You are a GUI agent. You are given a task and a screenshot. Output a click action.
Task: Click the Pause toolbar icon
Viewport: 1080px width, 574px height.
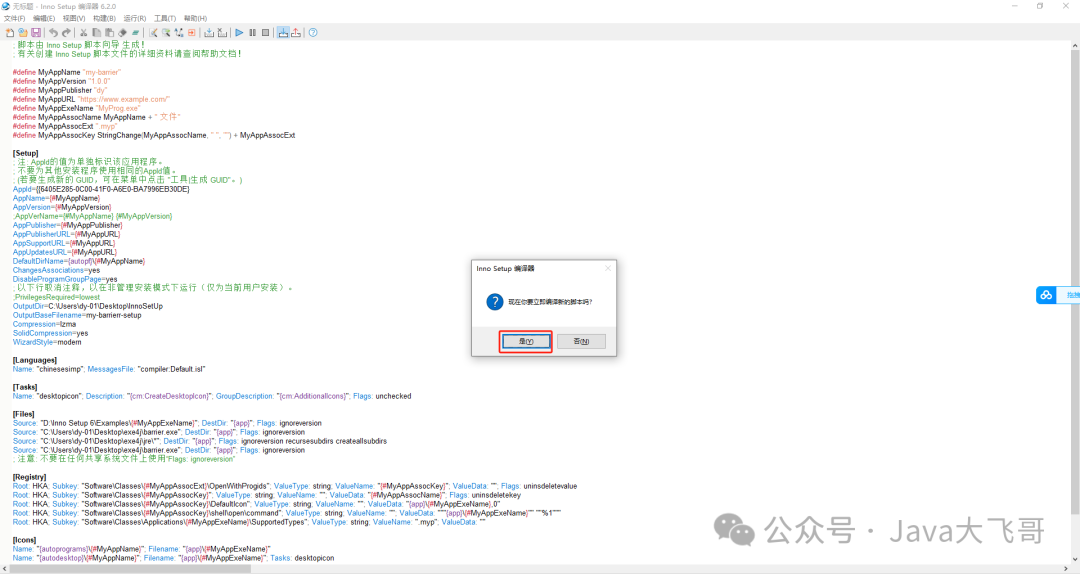point(252,32)
